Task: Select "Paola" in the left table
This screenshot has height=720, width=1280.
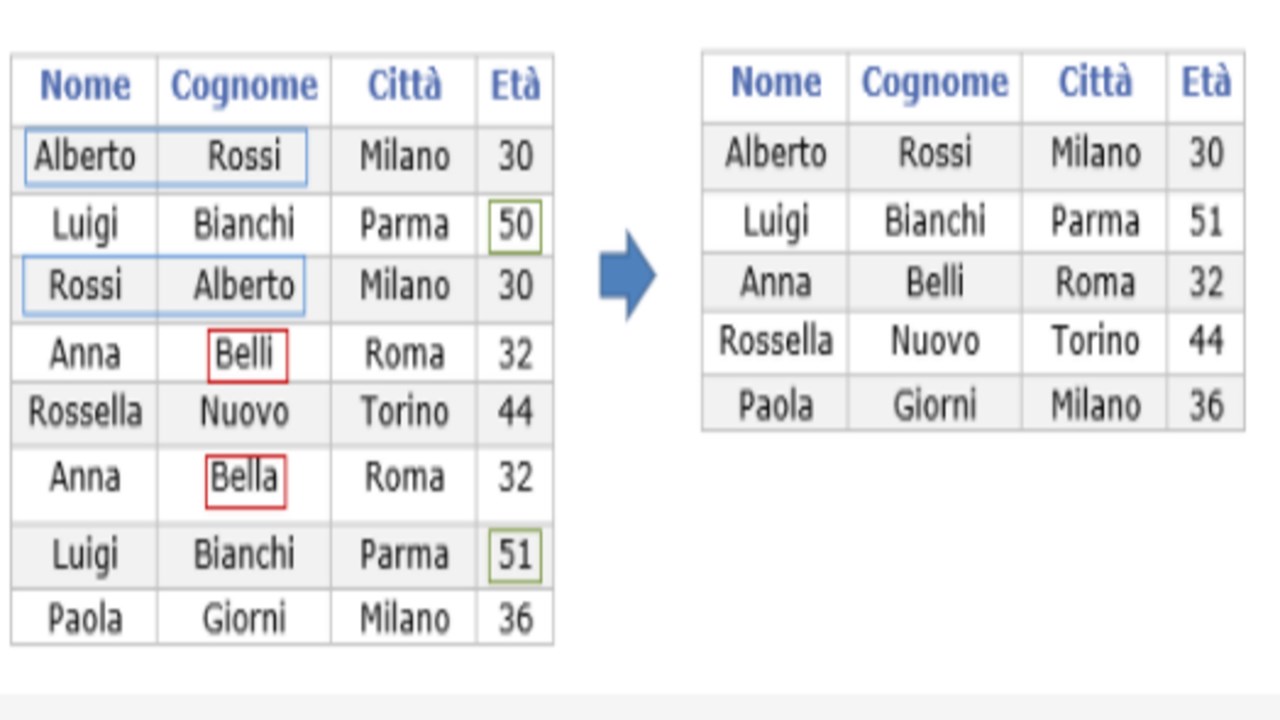Action: click(x=85, y=619)
